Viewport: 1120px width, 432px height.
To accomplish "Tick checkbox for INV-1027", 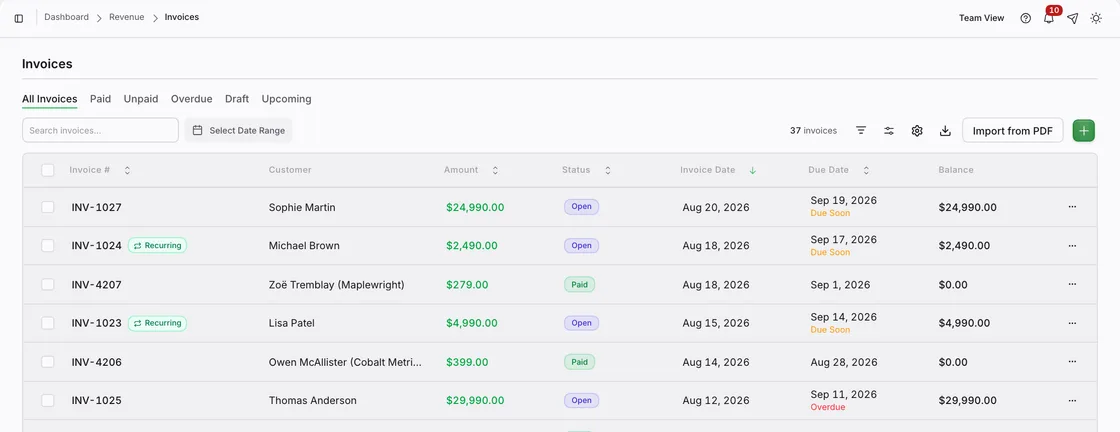I will coord(48,207).
